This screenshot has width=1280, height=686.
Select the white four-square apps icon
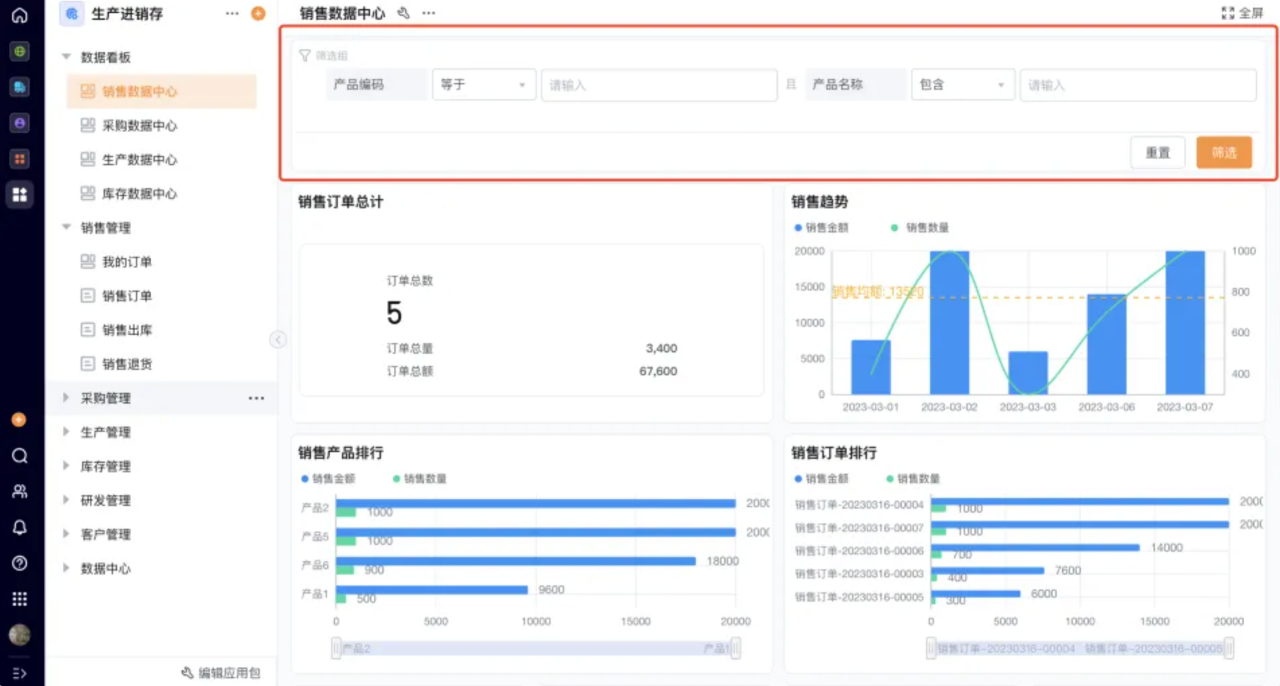19,194
